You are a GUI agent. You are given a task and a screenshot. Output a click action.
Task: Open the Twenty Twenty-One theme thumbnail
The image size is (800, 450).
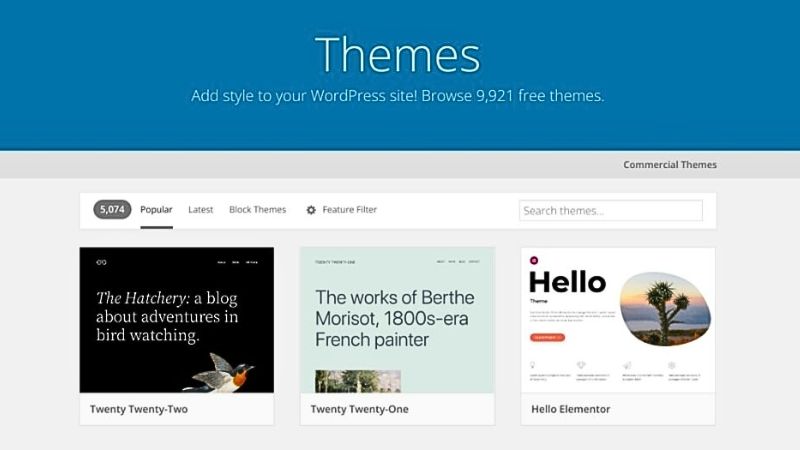click(397, 320)
